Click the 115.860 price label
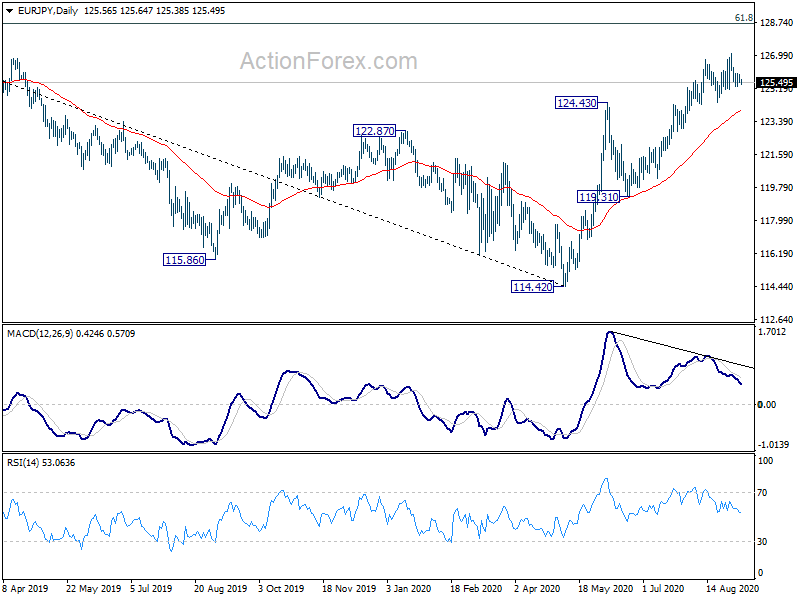The image size is (800, 600). pos(185,260)
